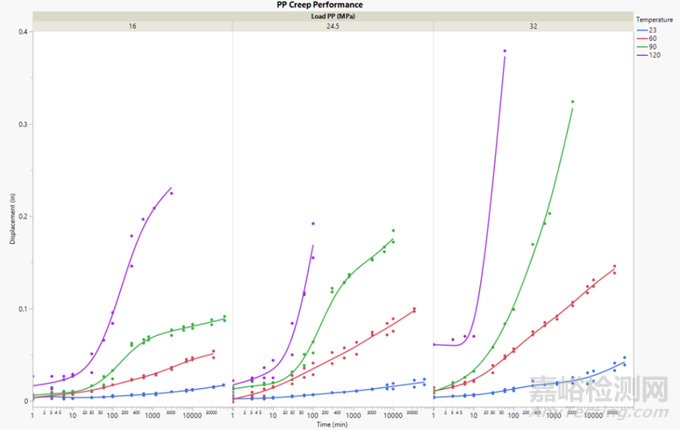Viewport: 680px width, 430px height.
Task: Select the 32 load panel header
Action: 533,26
